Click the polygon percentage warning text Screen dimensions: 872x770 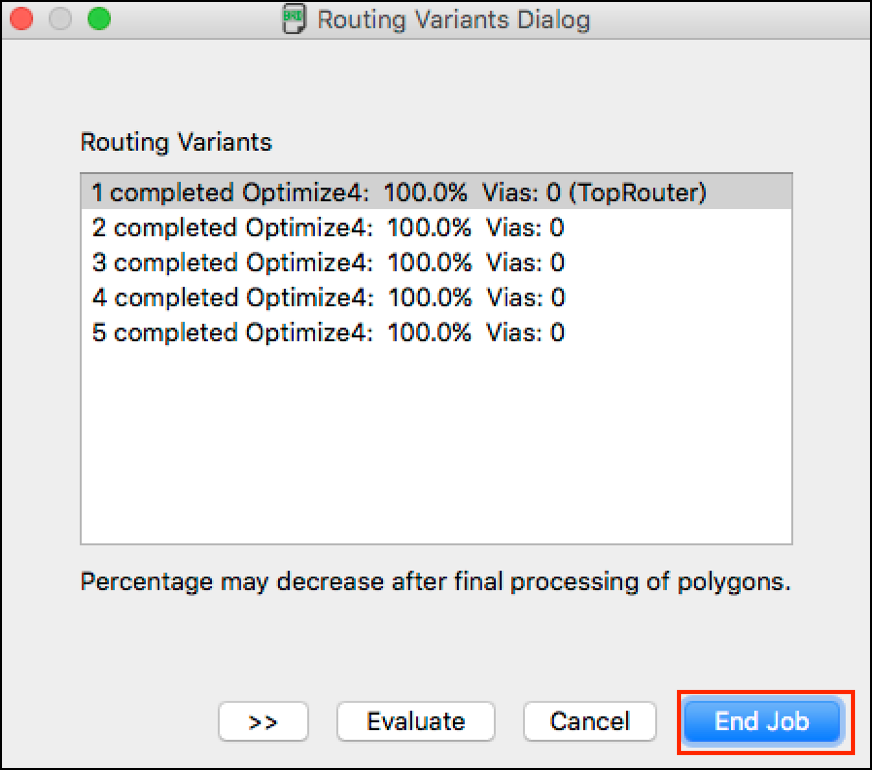[x=435, y=582]
